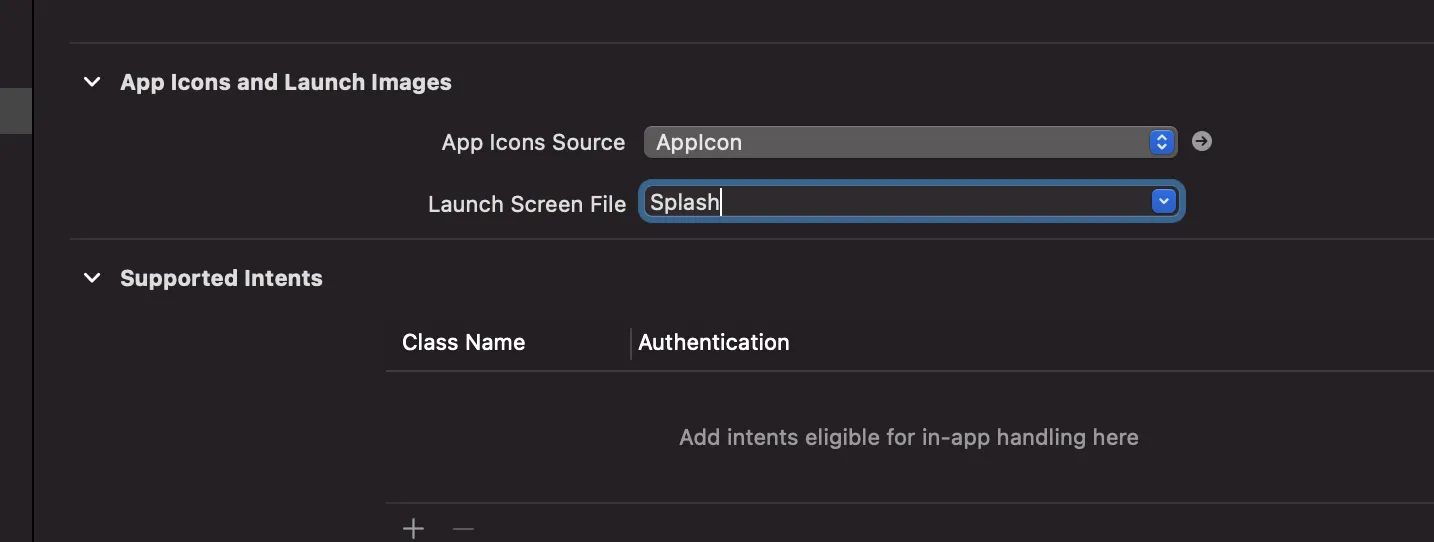Collapse the Supported Intents section
Screen dimensions: 1434x542
pos(92,278)
